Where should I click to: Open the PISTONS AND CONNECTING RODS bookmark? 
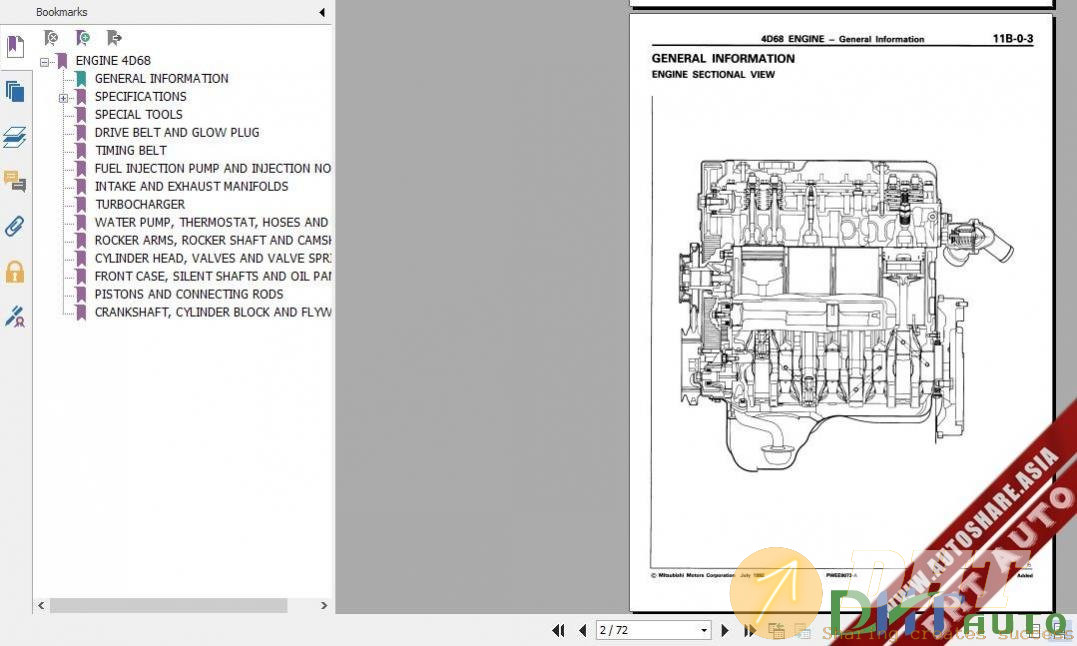pos(189,294)
